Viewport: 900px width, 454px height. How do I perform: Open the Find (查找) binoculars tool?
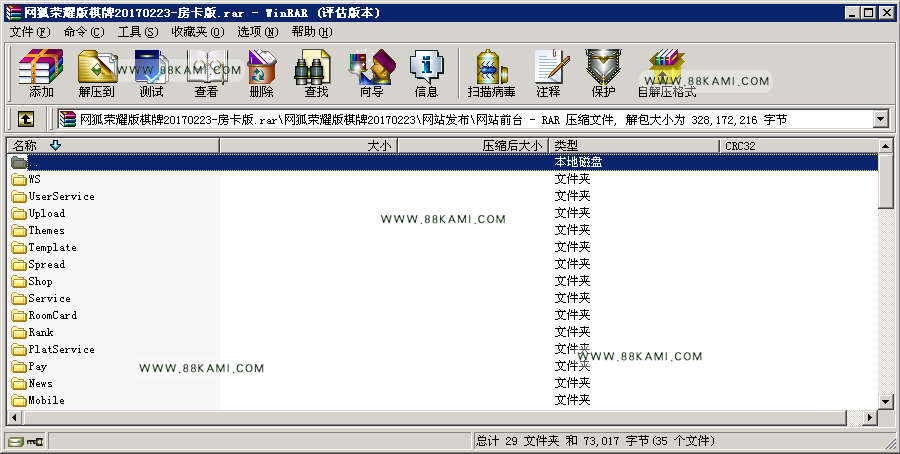pos(316,73)
